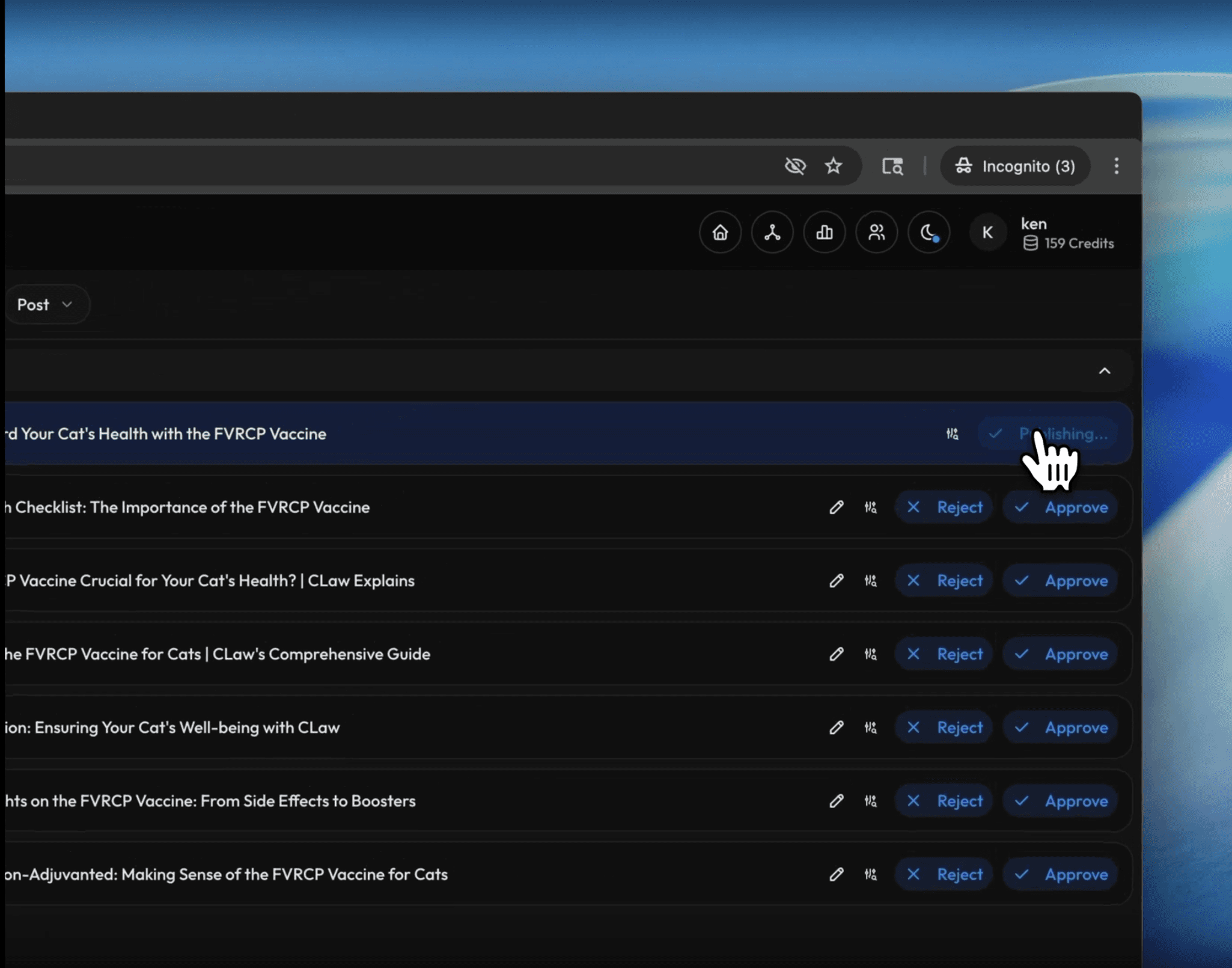Open the team users icon

click(877, 232)
